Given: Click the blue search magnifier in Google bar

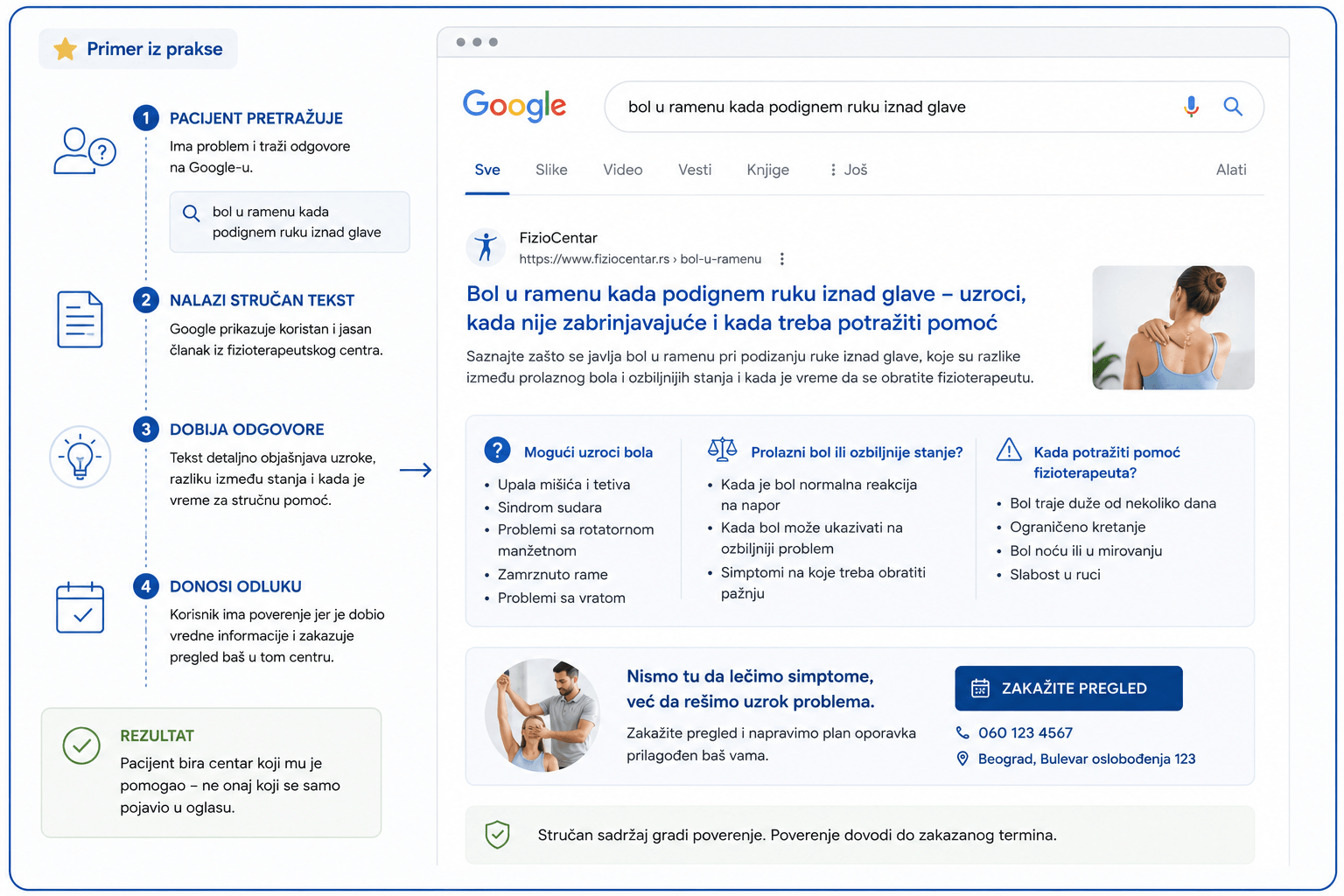Looking at the screenshot, I should [1233, 107].
